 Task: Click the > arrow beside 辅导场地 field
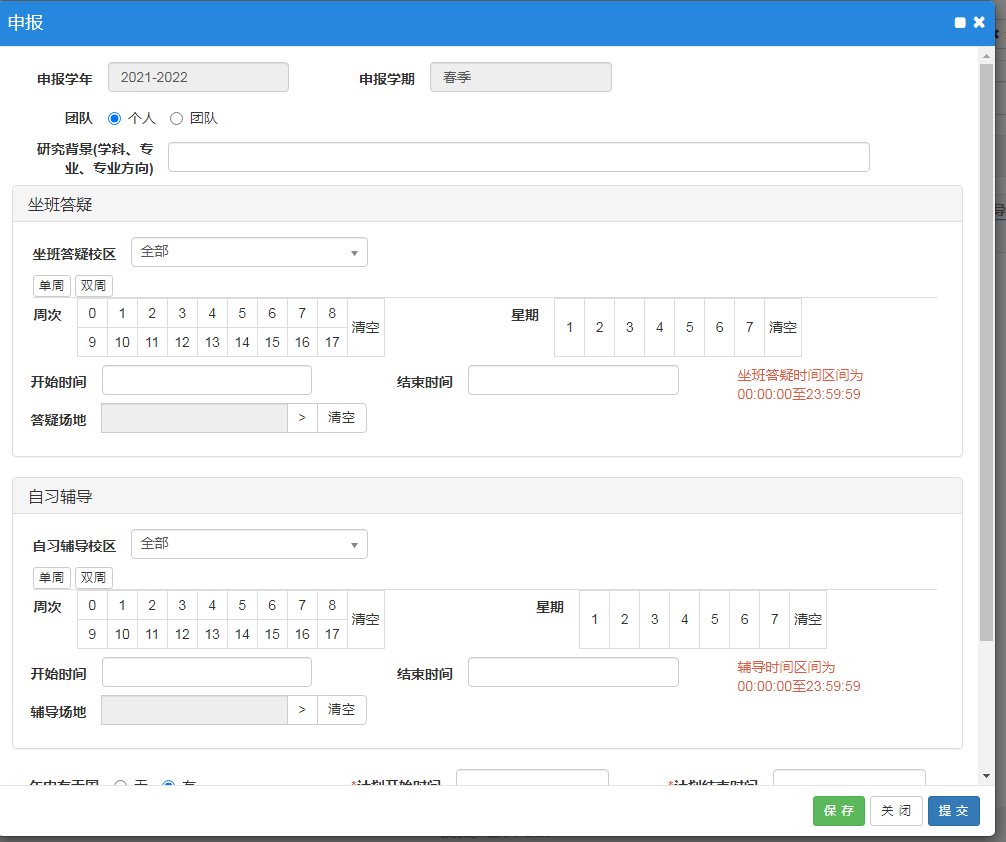tap(302, 710)
